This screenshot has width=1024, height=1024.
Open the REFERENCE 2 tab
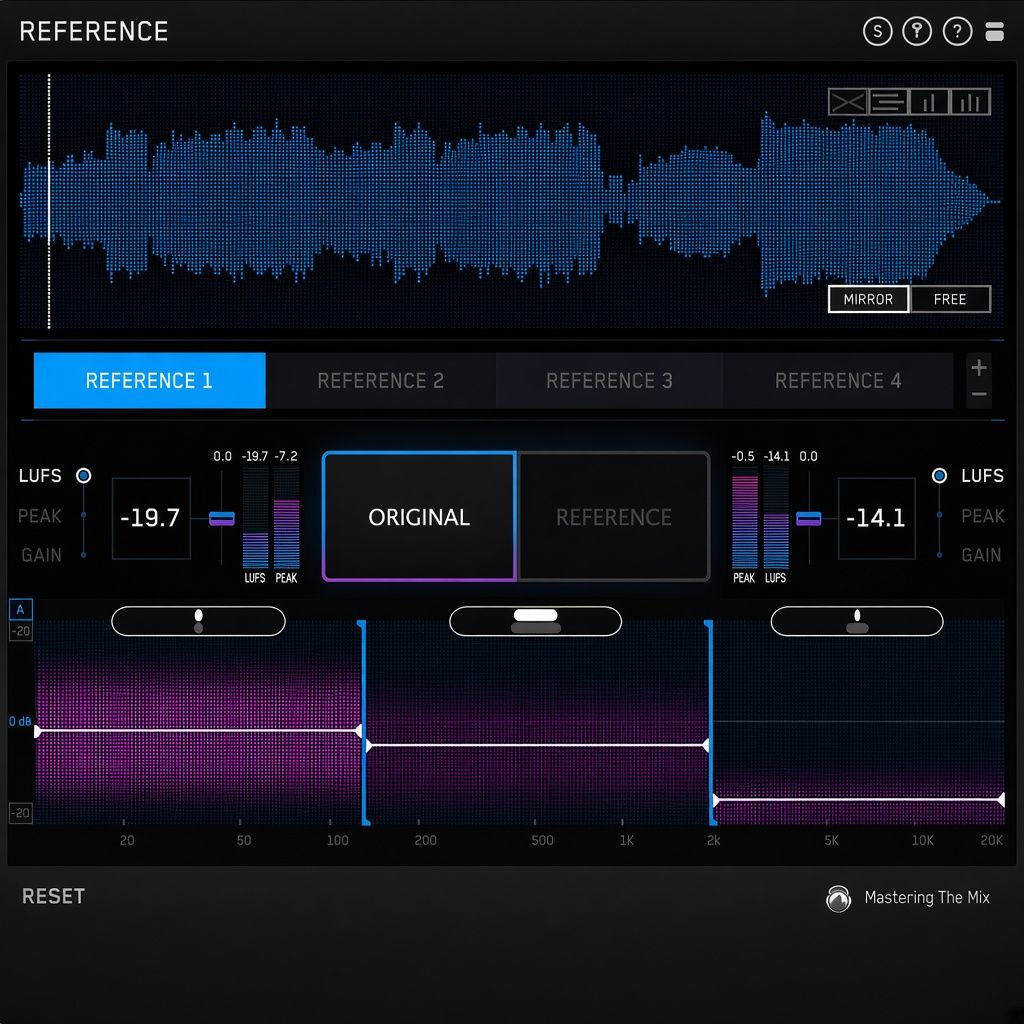tap(380, 381)
